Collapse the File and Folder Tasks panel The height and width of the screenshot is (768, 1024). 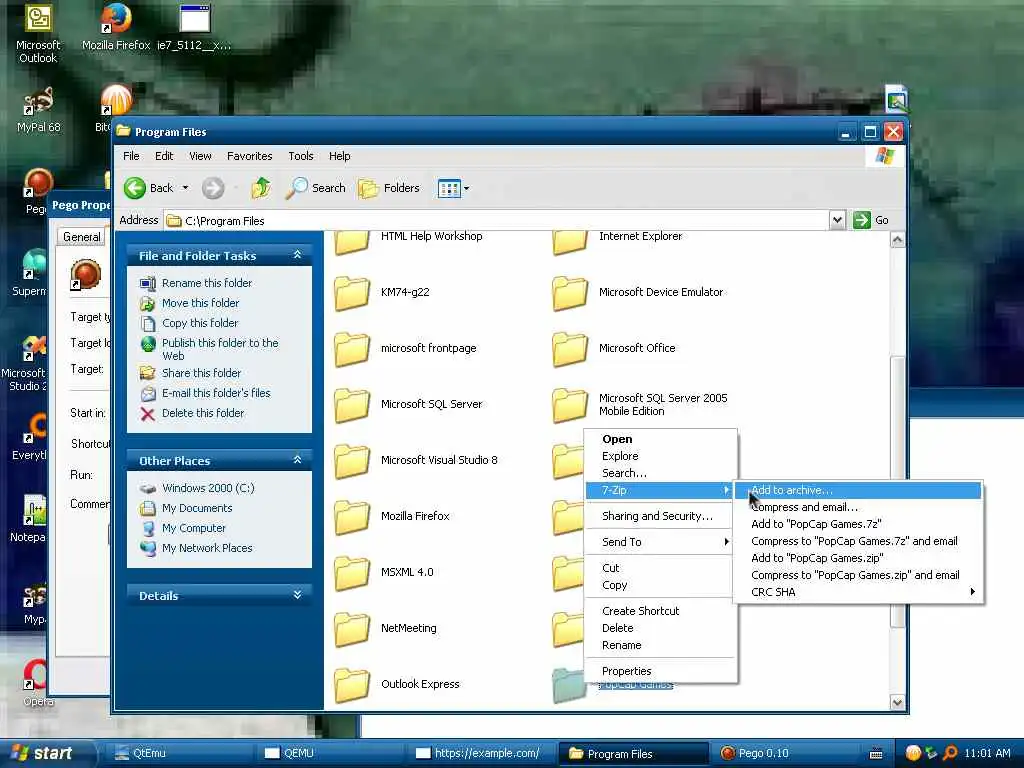pyautogui.click(x=297, y=255)
